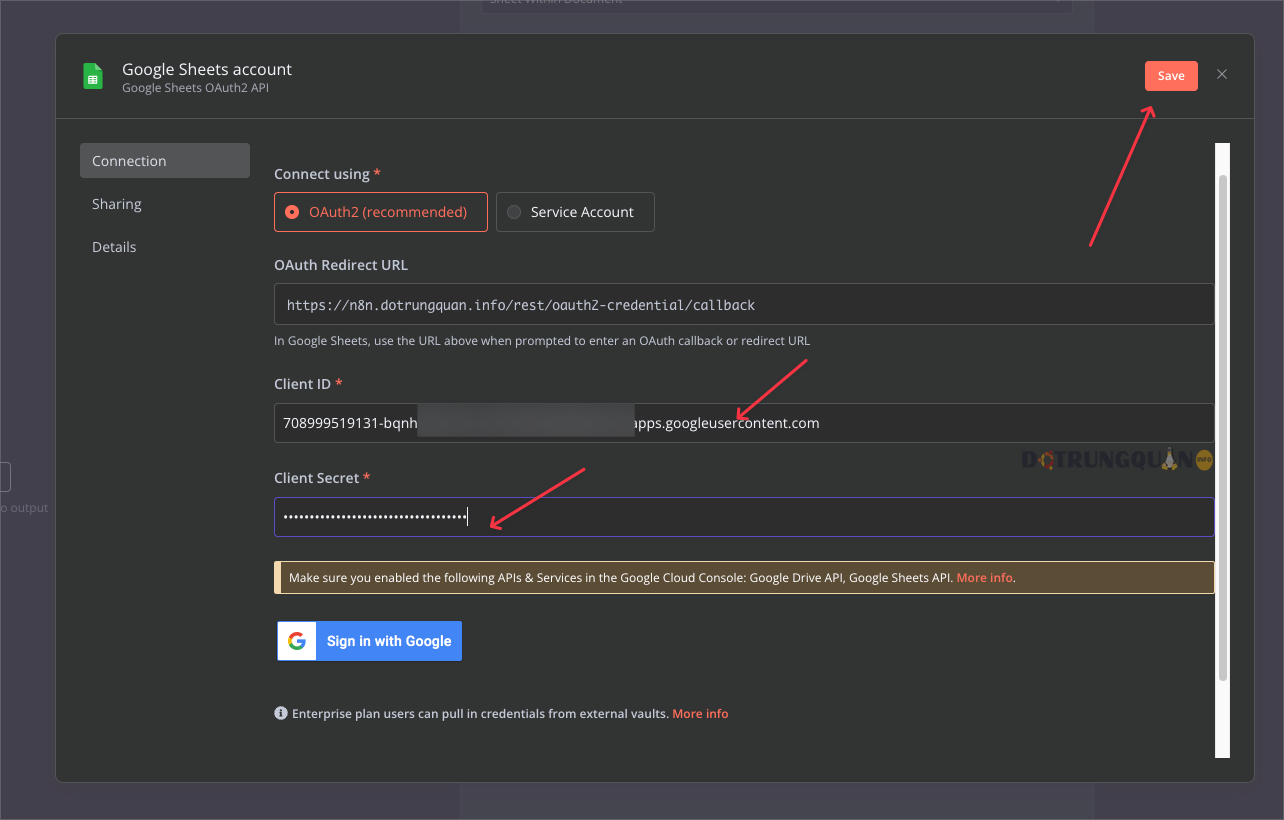The width and height of the screenshot is (1284, 820).
Task: Click the Google Sheets OAuth2 API subtitle
Action: [x=195, y=88]
